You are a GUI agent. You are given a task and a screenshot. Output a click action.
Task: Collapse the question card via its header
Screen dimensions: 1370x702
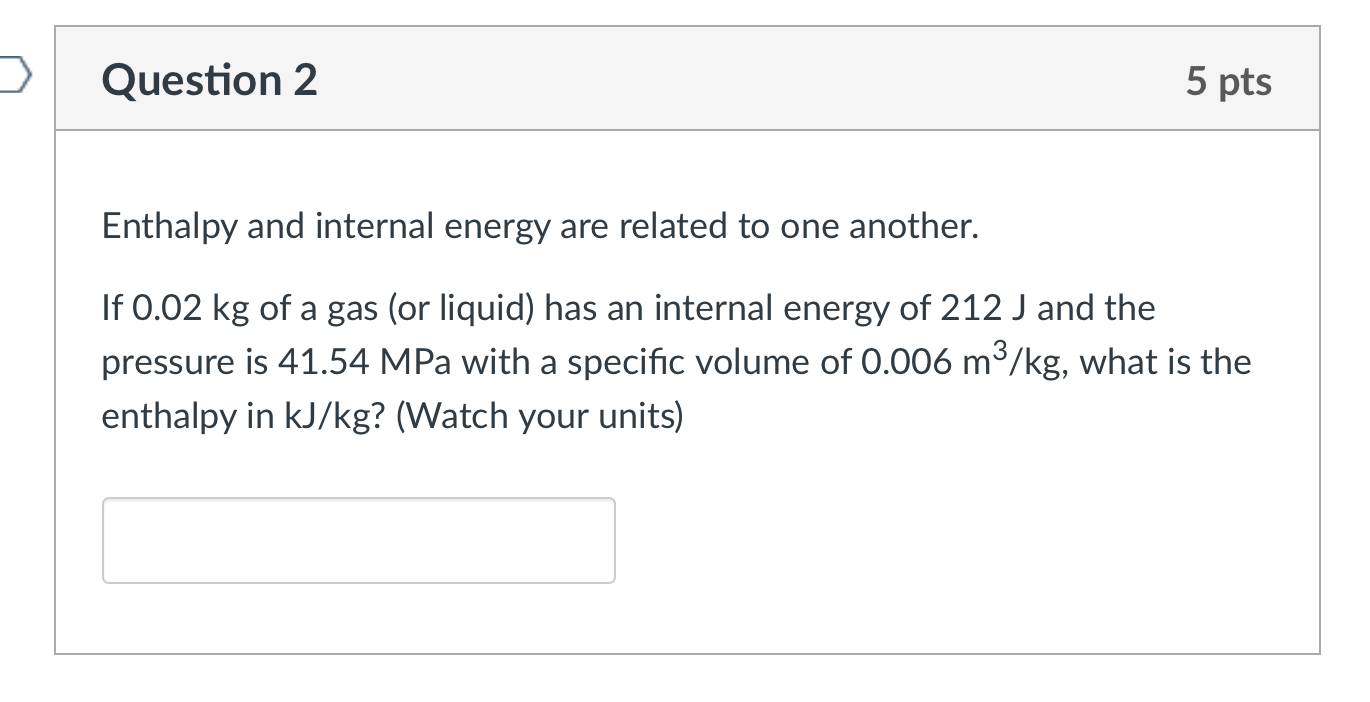685,78
